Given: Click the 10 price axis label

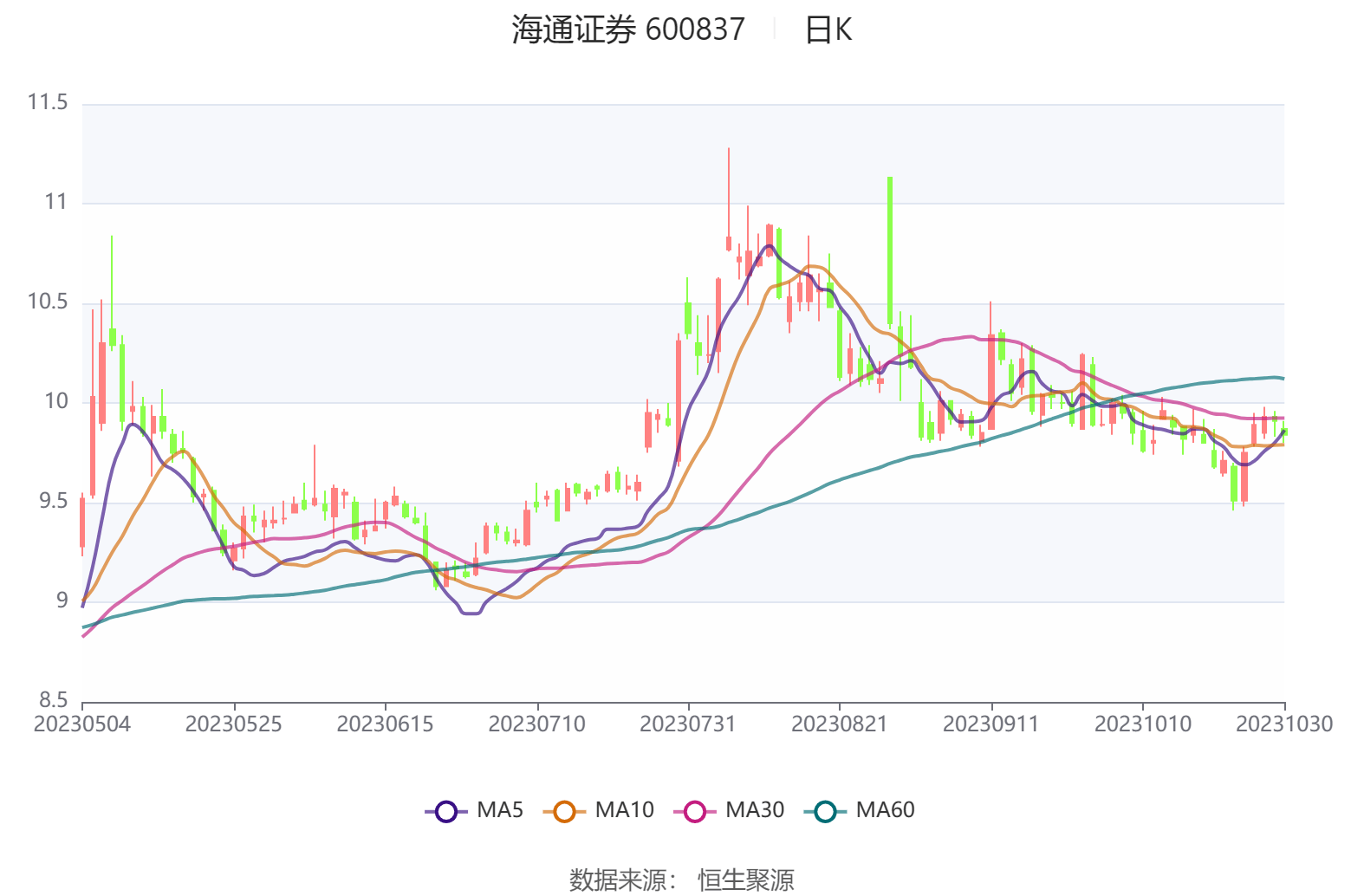Looking at the screenshot, I should click(56, 401).
